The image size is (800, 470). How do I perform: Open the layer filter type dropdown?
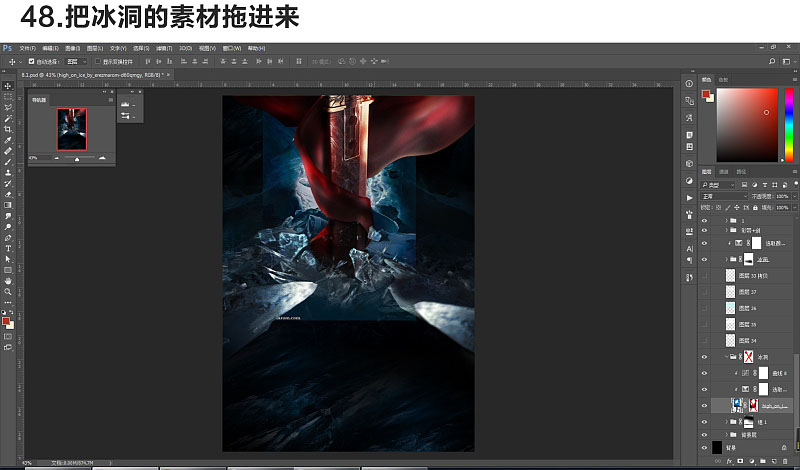point(718,185)
